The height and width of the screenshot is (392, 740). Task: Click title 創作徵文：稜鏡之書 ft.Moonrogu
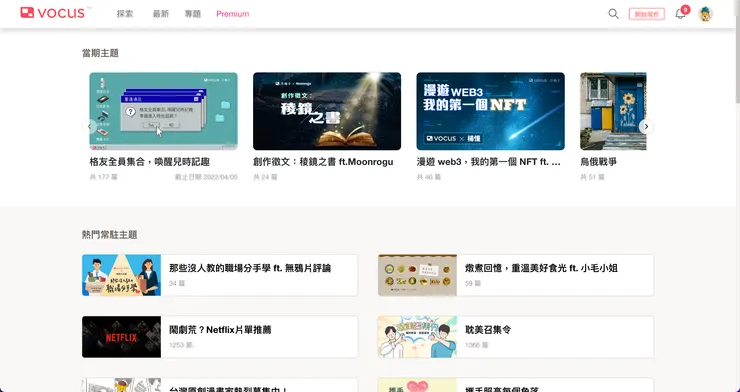pyautogui.click(x=323, y=162)
